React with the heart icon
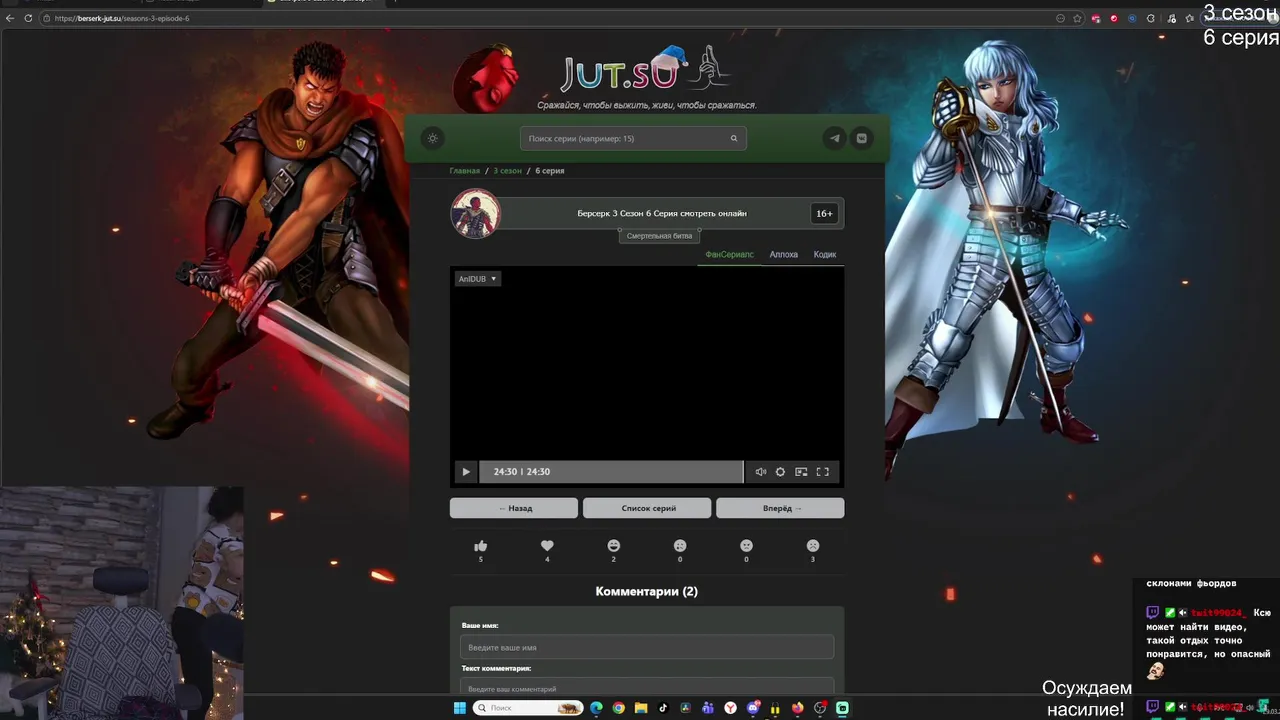Viewport: 1280px width, 720px height. pos(547,546)
